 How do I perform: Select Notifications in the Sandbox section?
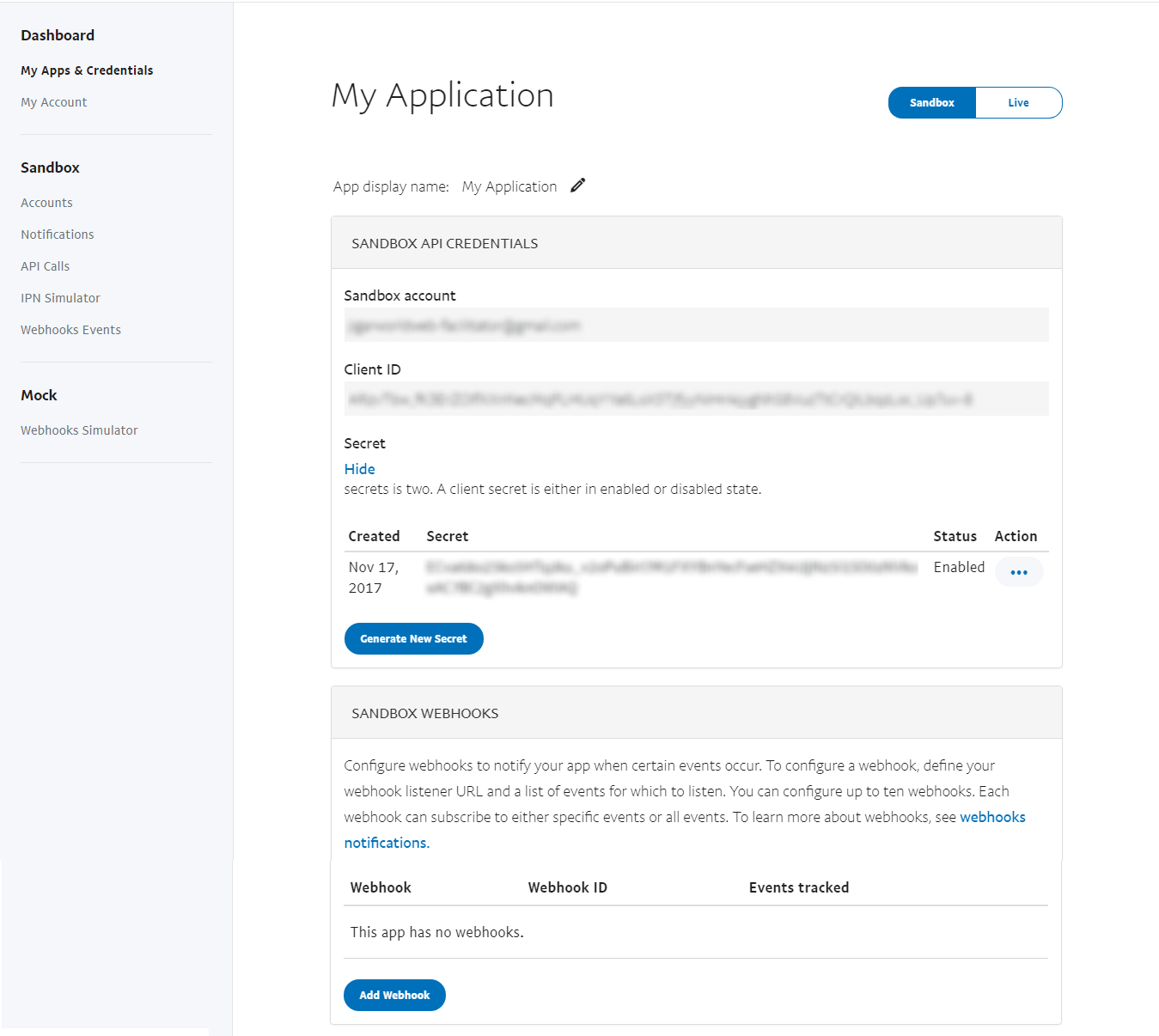click(x=58, y=235)
